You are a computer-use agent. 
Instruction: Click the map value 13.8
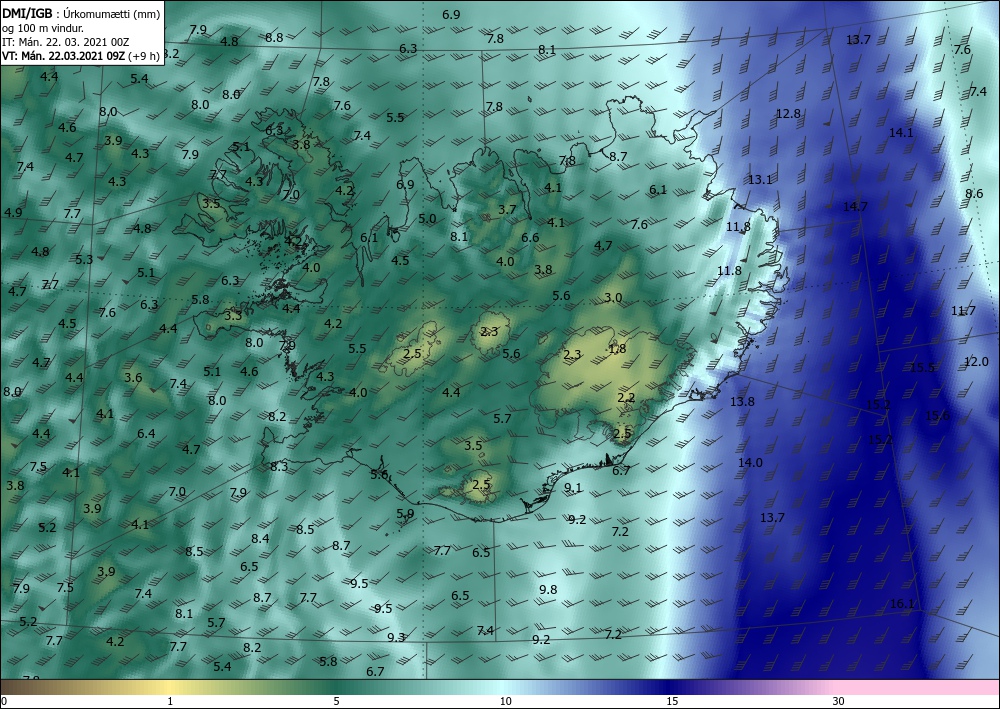tap(742, 402)
